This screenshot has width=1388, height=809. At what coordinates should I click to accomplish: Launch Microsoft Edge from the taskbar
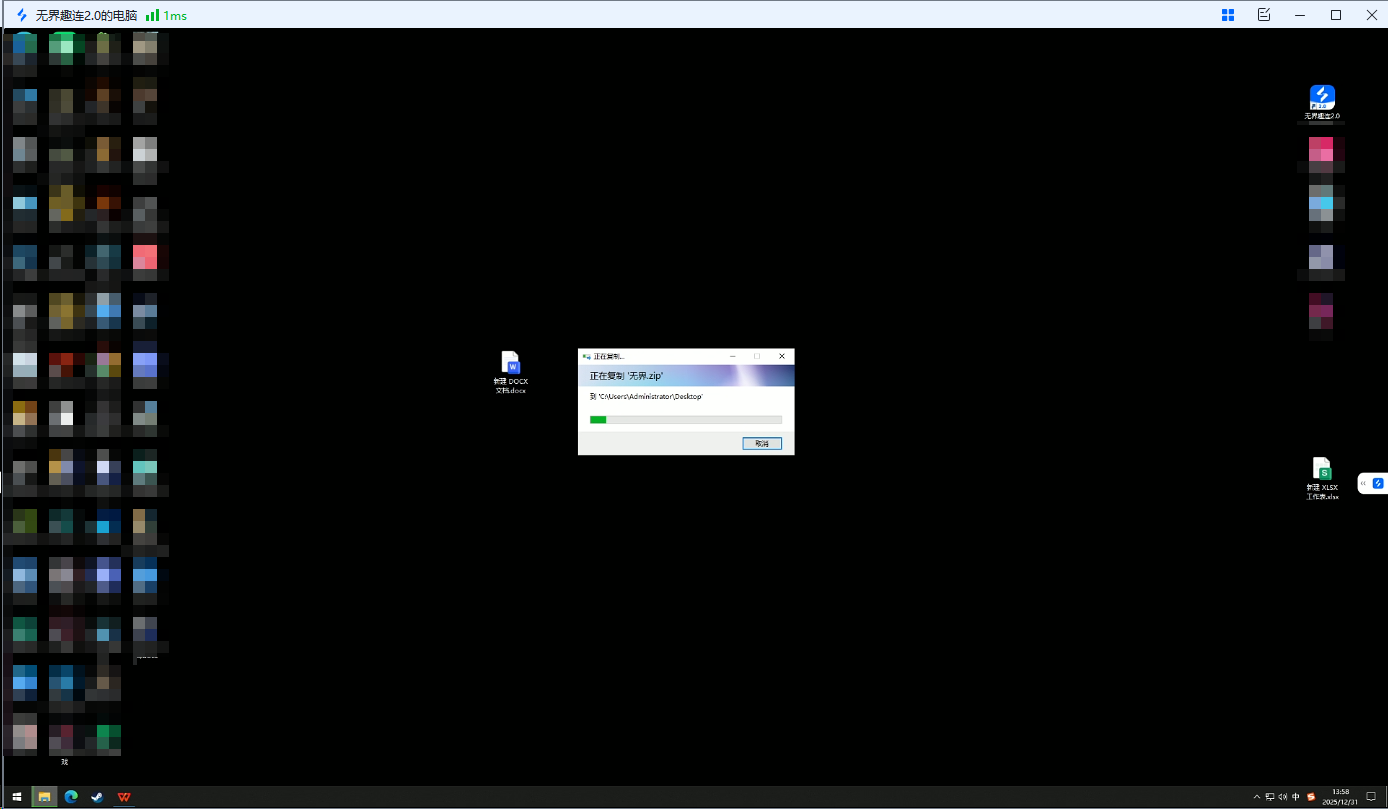71,797
